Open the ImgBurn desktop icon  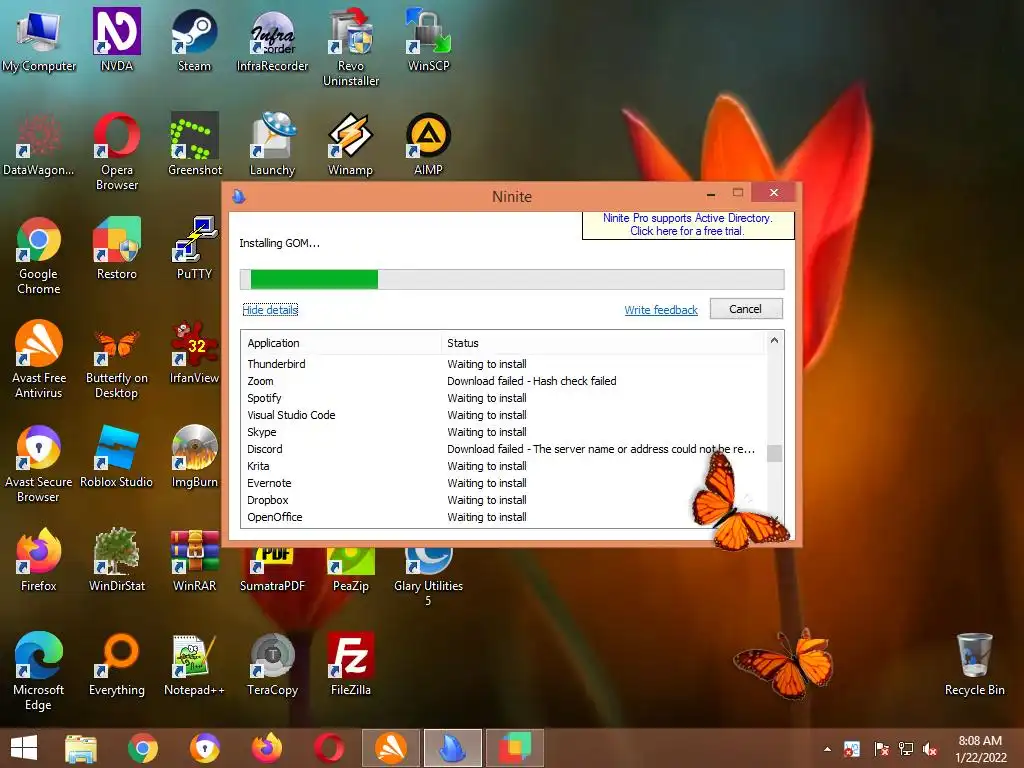[x=194, y=456]
